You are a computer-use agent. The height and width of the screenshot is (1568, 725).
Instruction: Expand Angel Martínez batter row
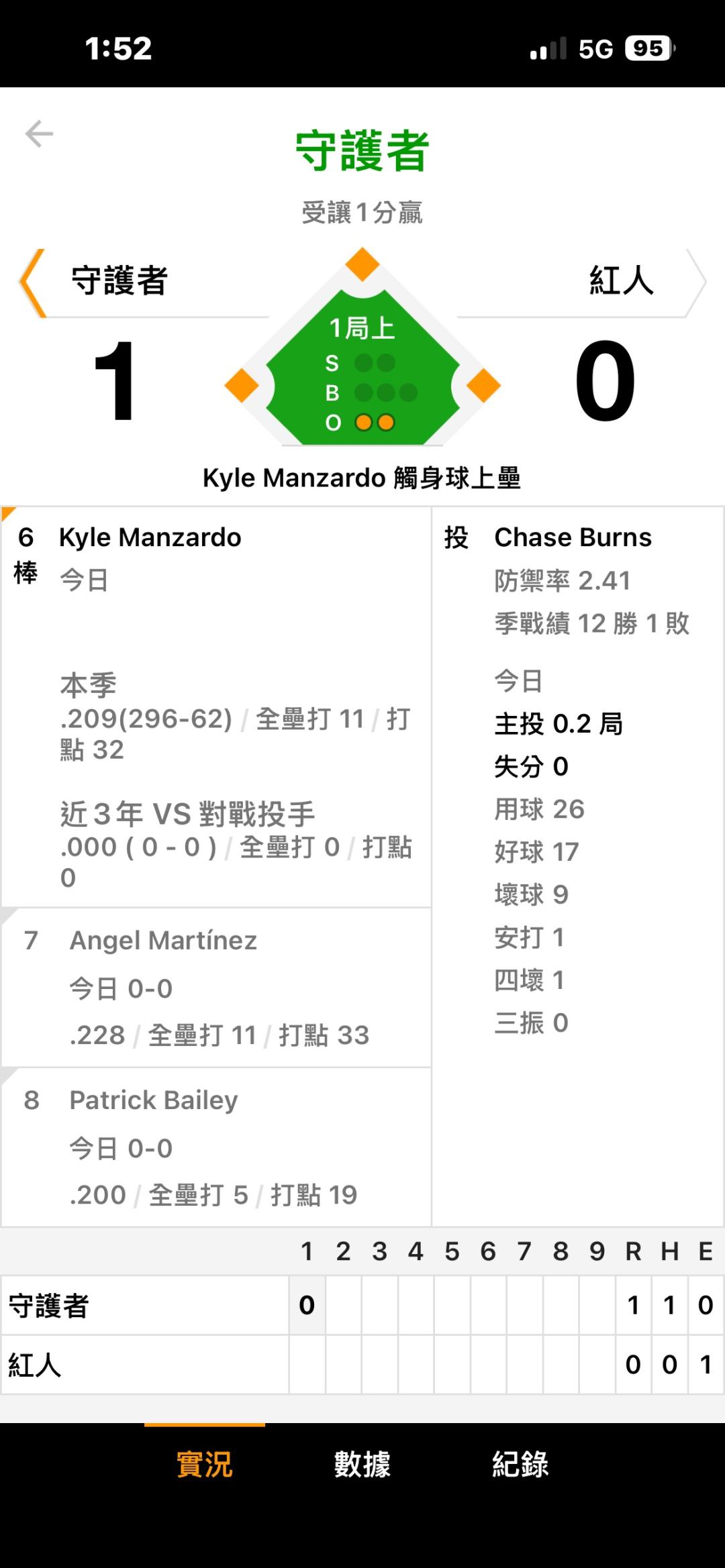click(x=216, y=987)
